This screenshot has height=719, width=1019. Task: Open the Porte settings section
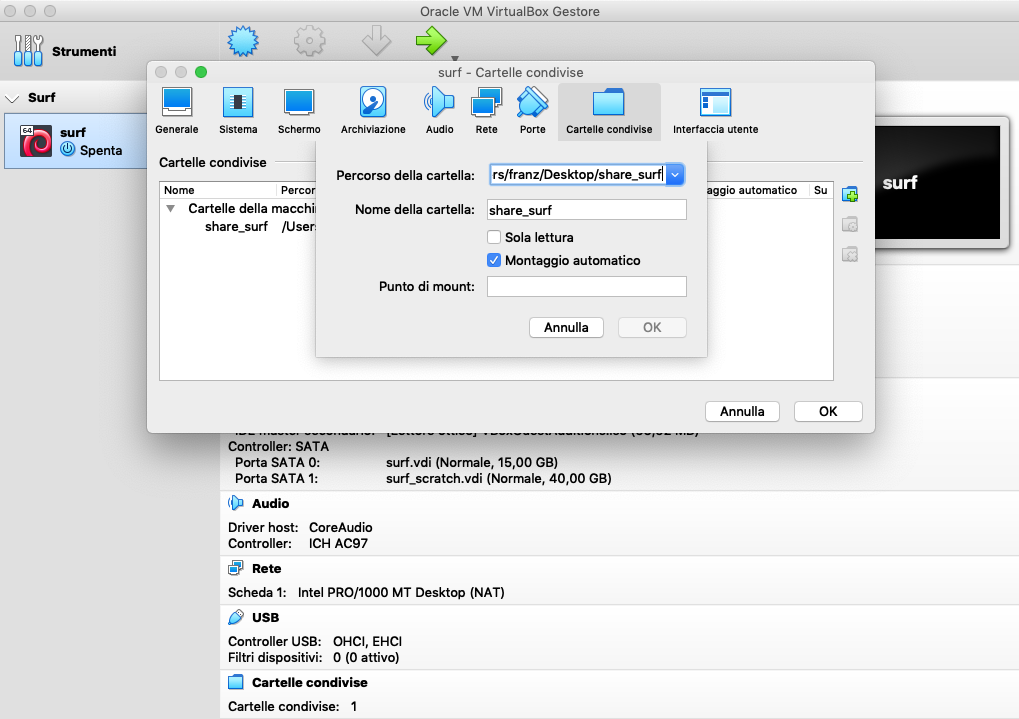532,111
